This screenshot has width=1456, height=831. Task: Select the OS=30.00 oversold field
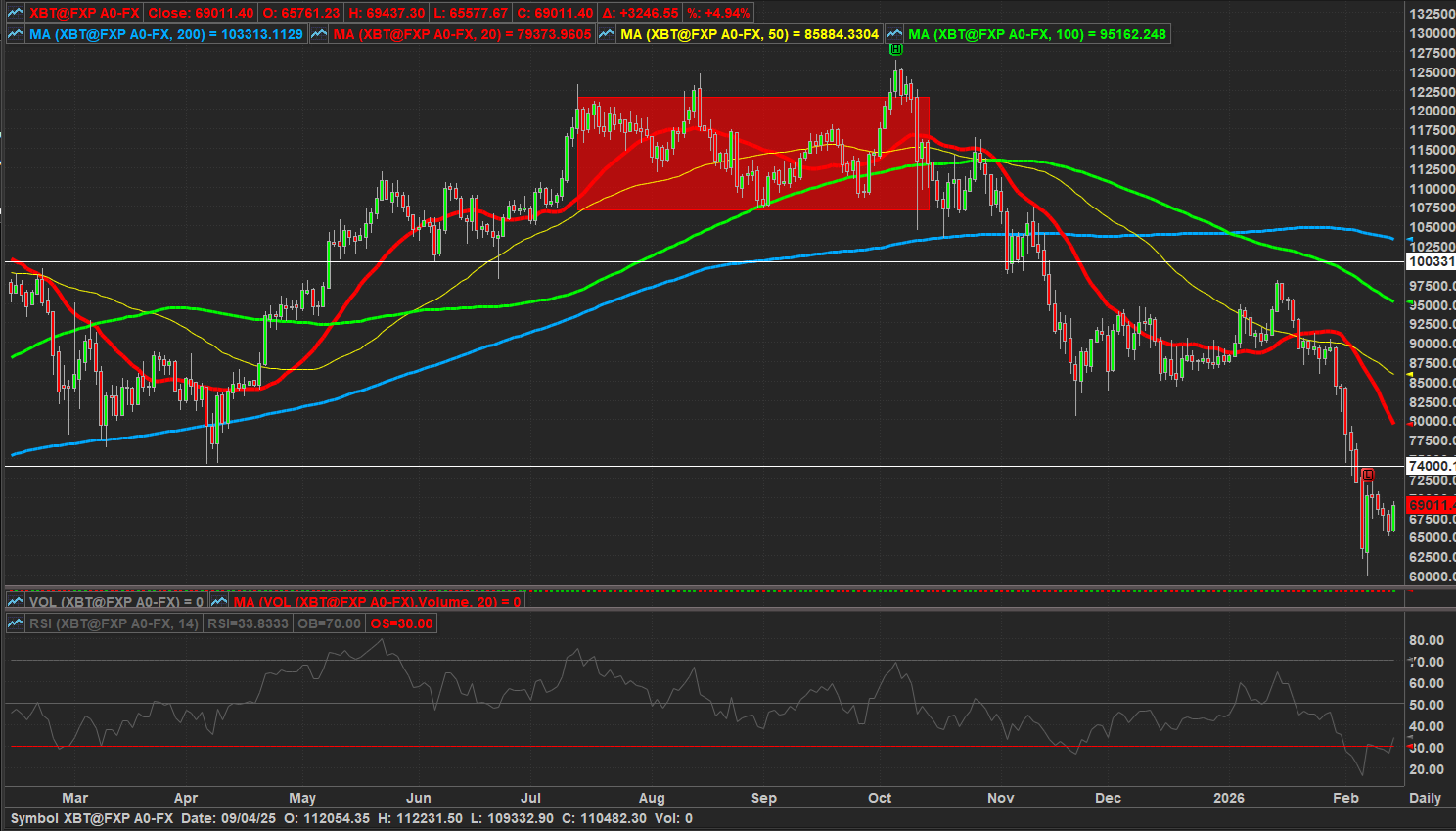(402, 623)
